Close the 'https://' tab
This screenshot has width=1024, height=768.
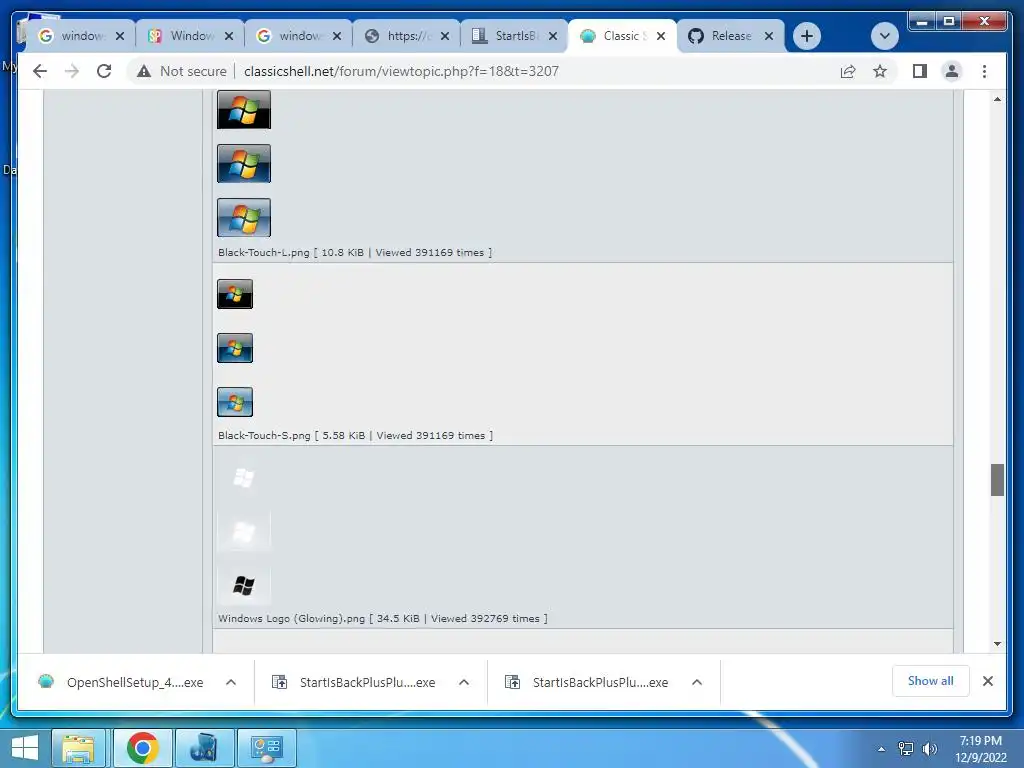[445, 36]
